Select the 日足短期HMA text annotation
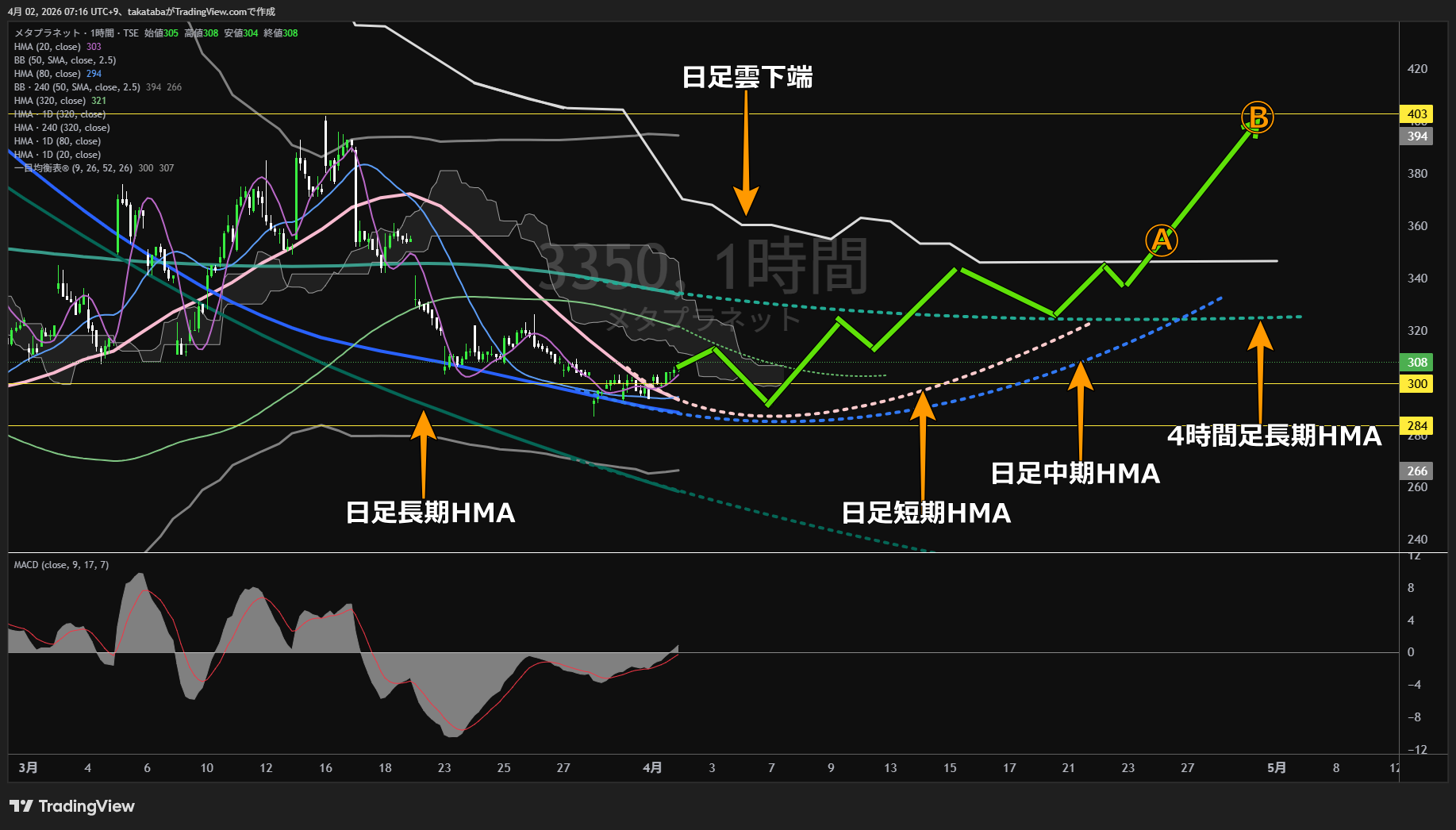 tap(926, 513)
